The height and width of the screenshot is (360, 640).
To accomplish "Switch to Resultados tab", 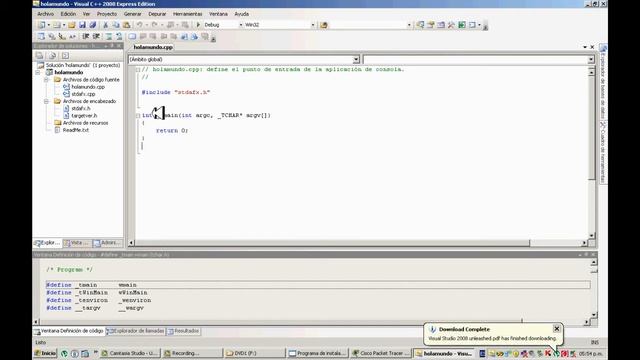I will pyautogui.click(x=183, y=331).
